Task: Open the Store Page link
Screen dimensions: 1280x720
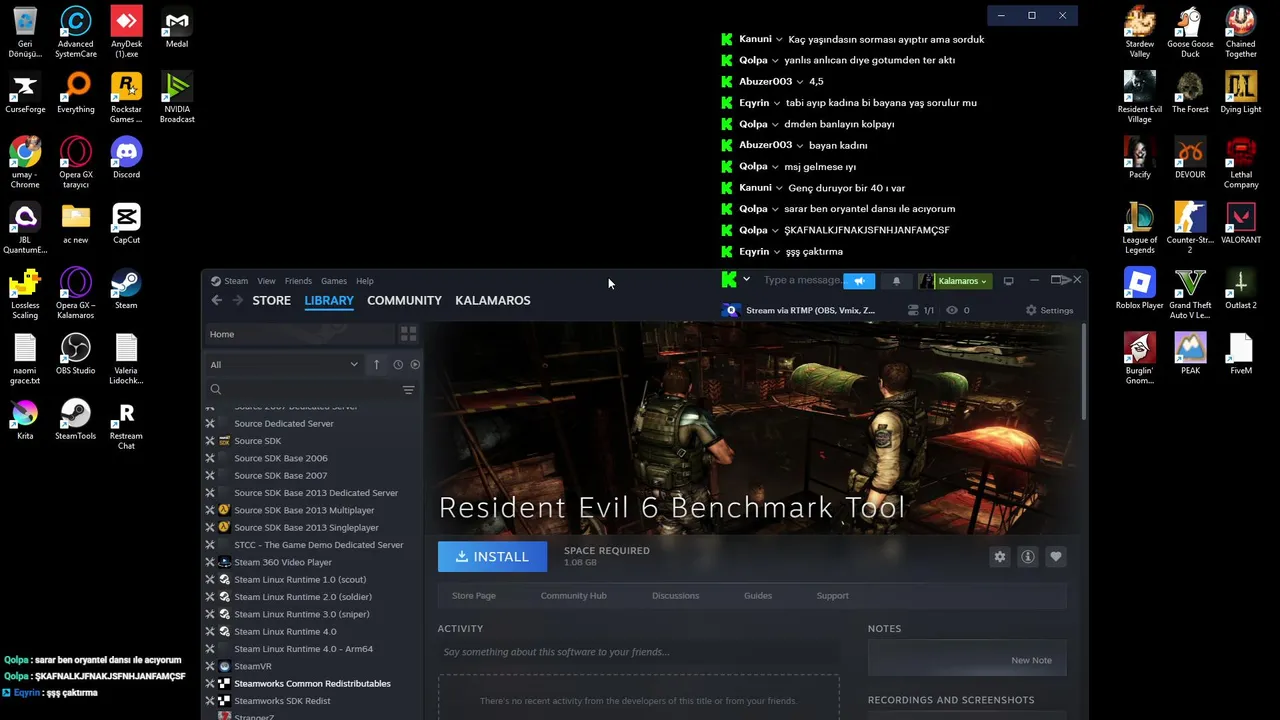Action: (474, 596)
